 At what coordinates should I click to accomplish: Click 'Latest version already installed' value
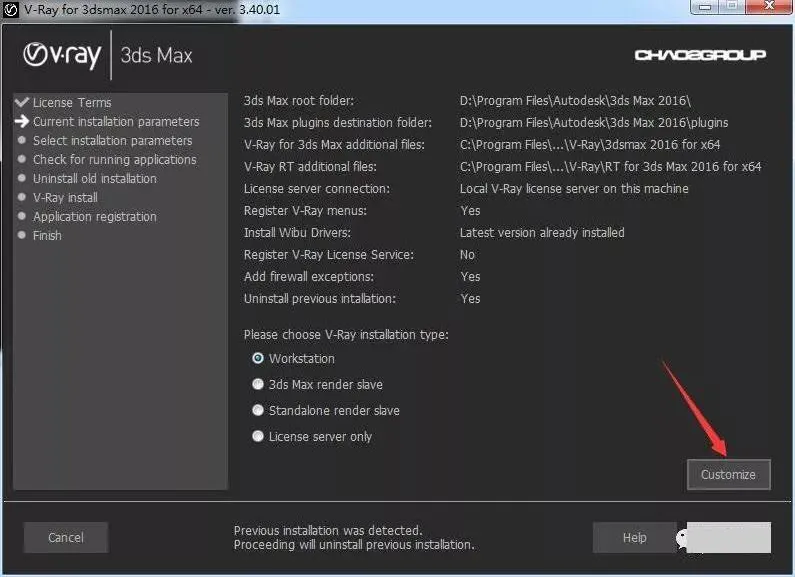[x=542, y=233]
